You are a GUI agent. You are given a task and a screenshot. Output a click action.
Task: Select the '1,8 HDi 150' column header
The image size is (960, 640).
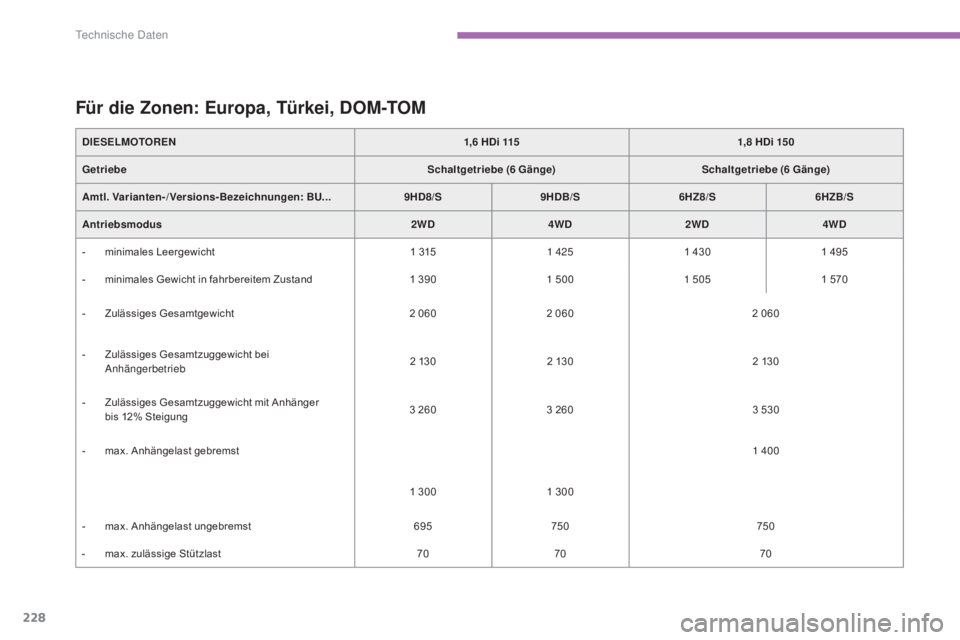pos(766,142)
